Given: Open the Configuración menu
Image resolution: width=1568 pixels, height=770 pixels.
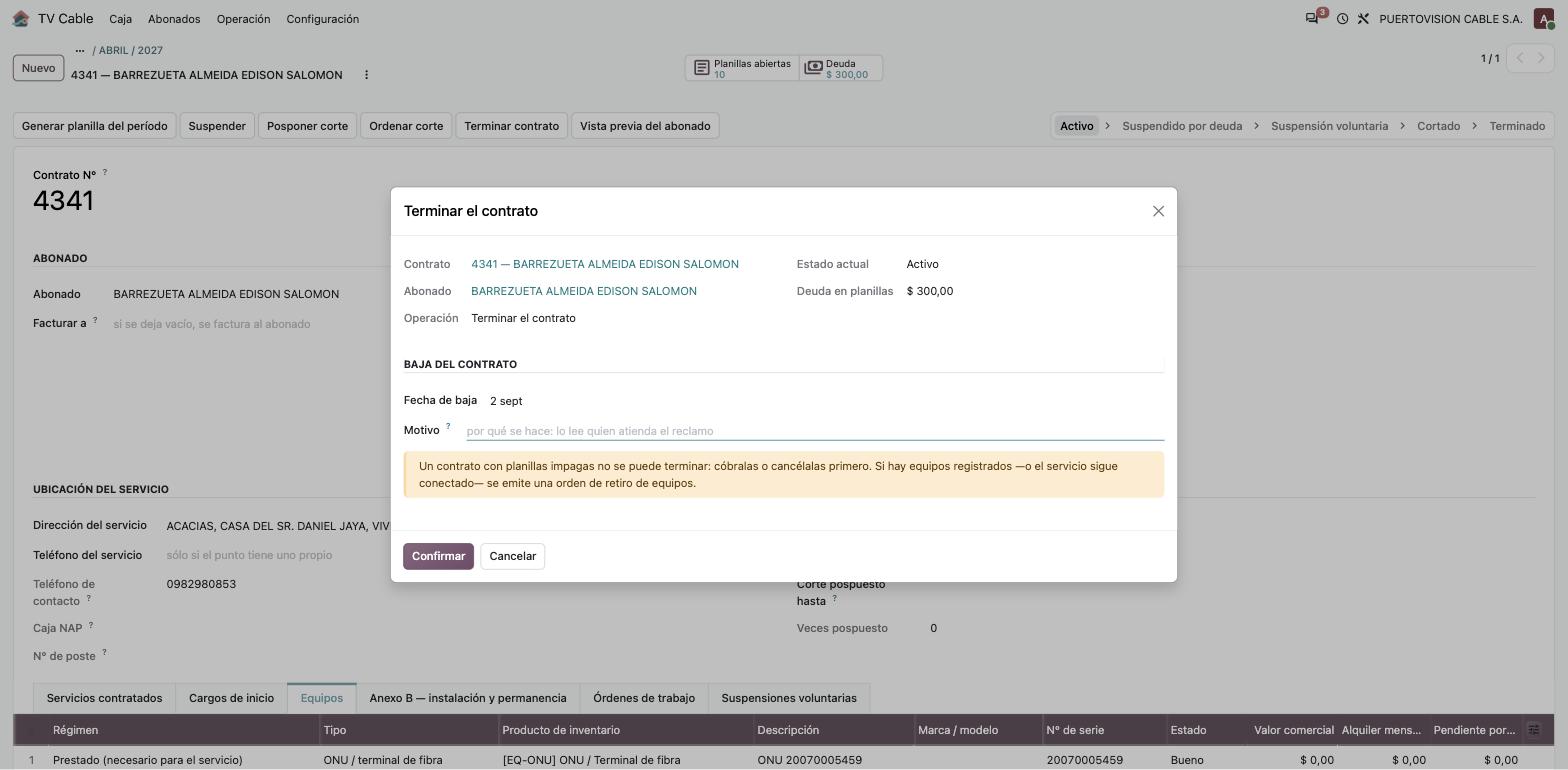Looking at the screenshot, I should (322, 19).
